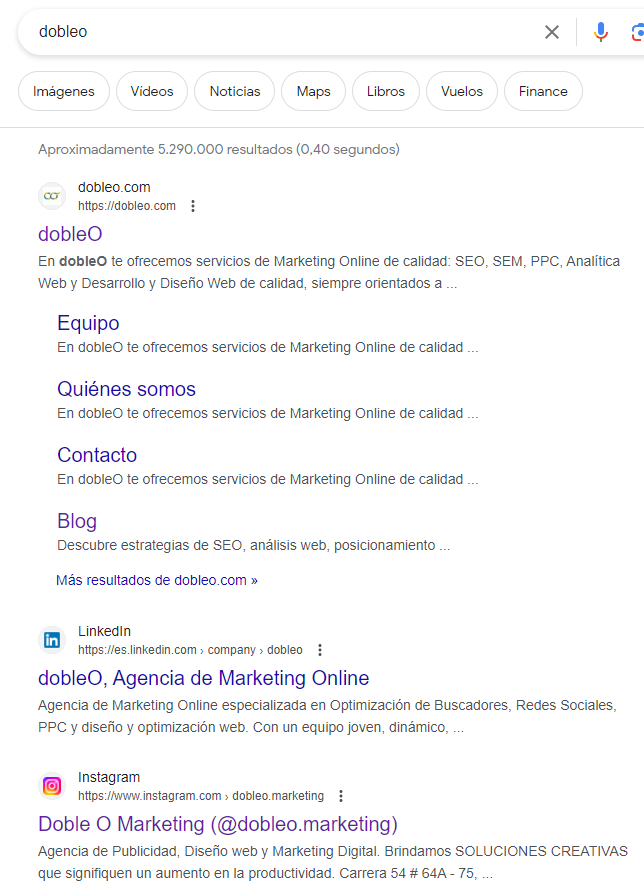This screenshot has height=896, width=644.
Task: Open the three-dot menu beside dobleo.com URL
Action: click(193, 206)
